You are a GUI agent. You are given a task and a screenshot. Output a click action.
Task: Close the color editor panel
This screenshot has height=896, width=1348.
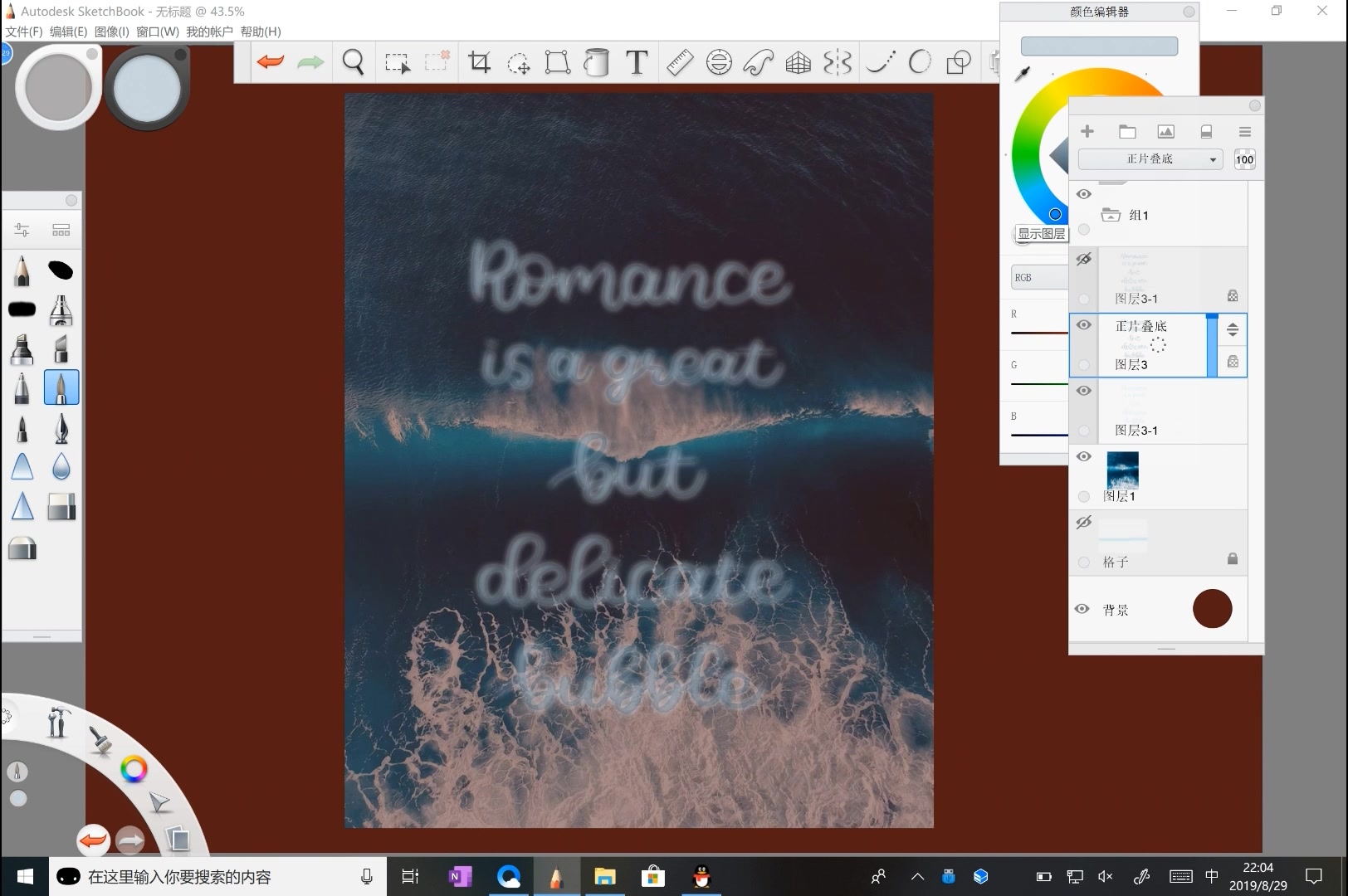click(x=1189, y=12)
